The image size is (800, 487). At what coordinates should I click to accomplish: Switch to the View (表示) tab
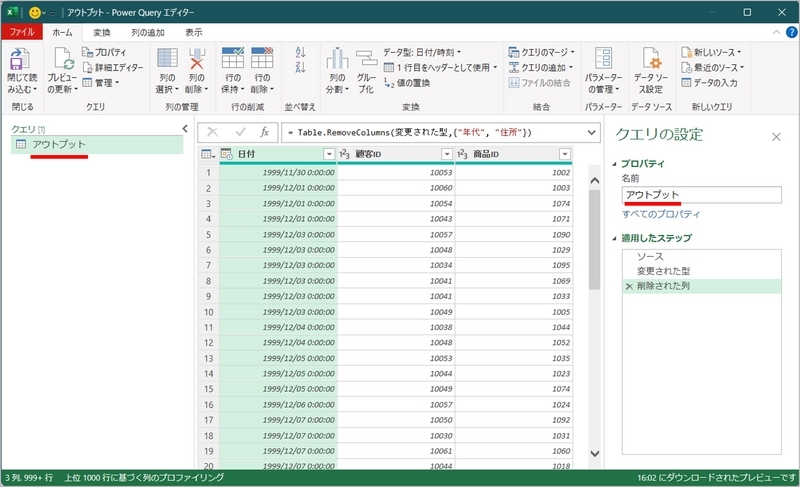tap(193, 33)
